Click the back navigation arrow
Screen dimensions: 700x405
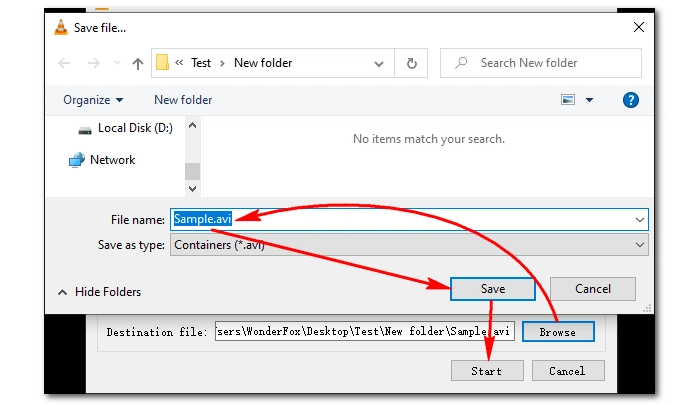click(65, 63)
